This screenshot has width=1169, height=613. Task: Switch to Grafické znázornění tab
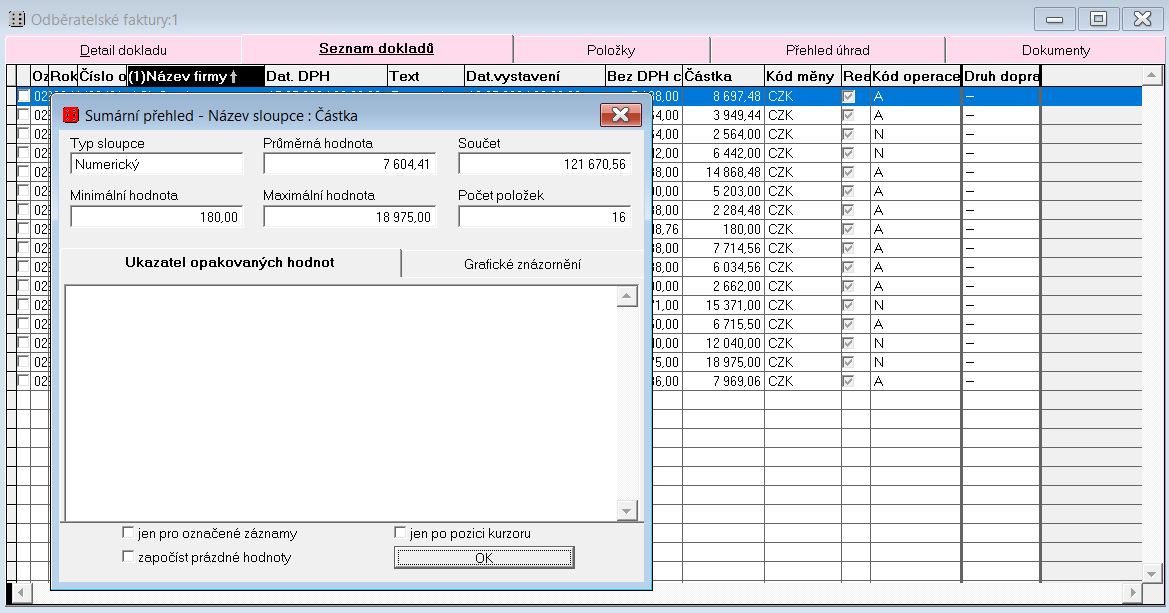[x=522, y=264]
